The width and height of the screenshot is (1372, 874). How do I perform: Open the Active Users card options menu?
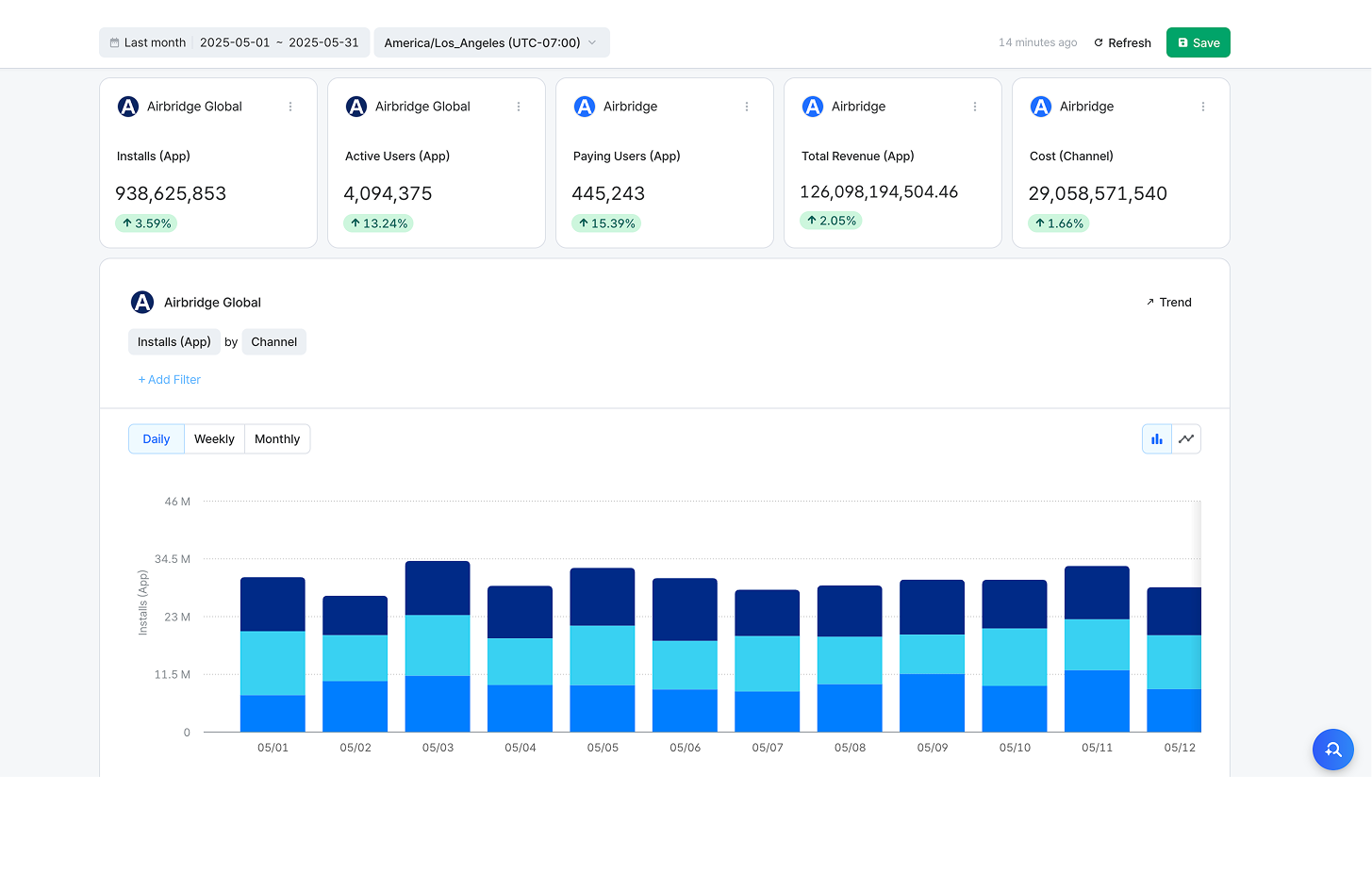519,107
